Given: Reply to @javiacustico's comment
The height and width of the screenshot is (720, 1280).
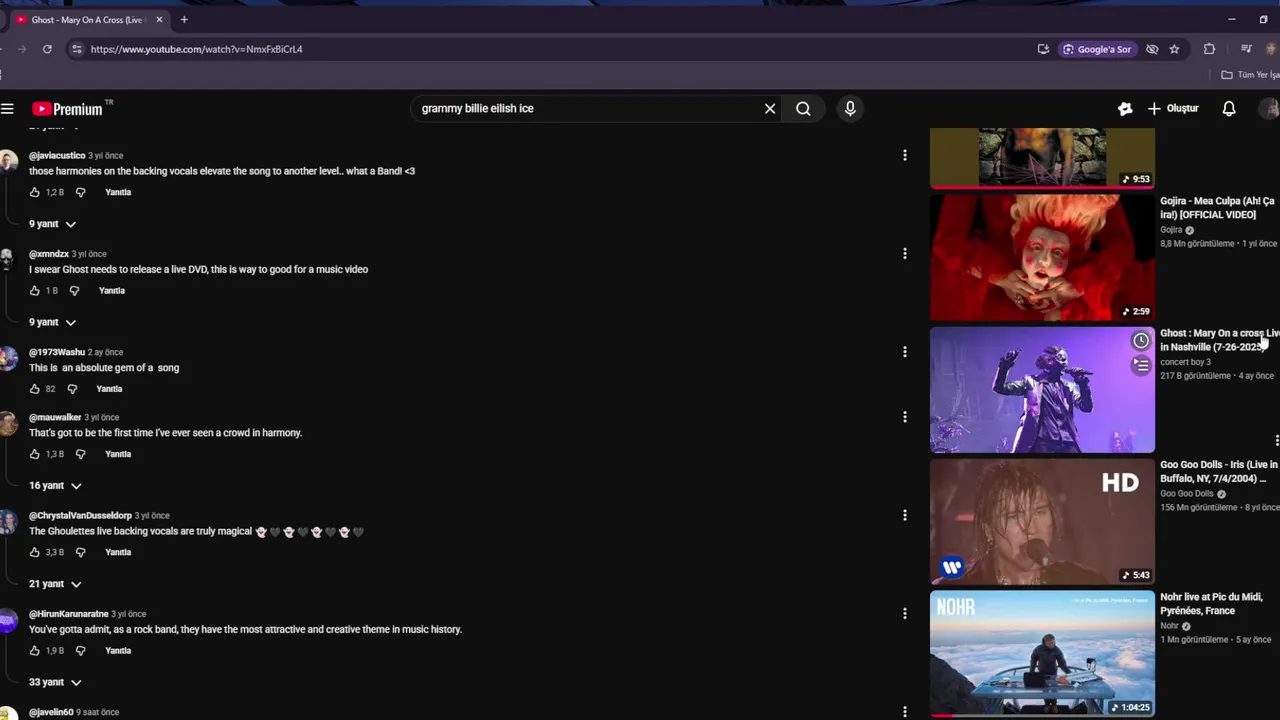Looking at the screenshot, I should [118, 192].
